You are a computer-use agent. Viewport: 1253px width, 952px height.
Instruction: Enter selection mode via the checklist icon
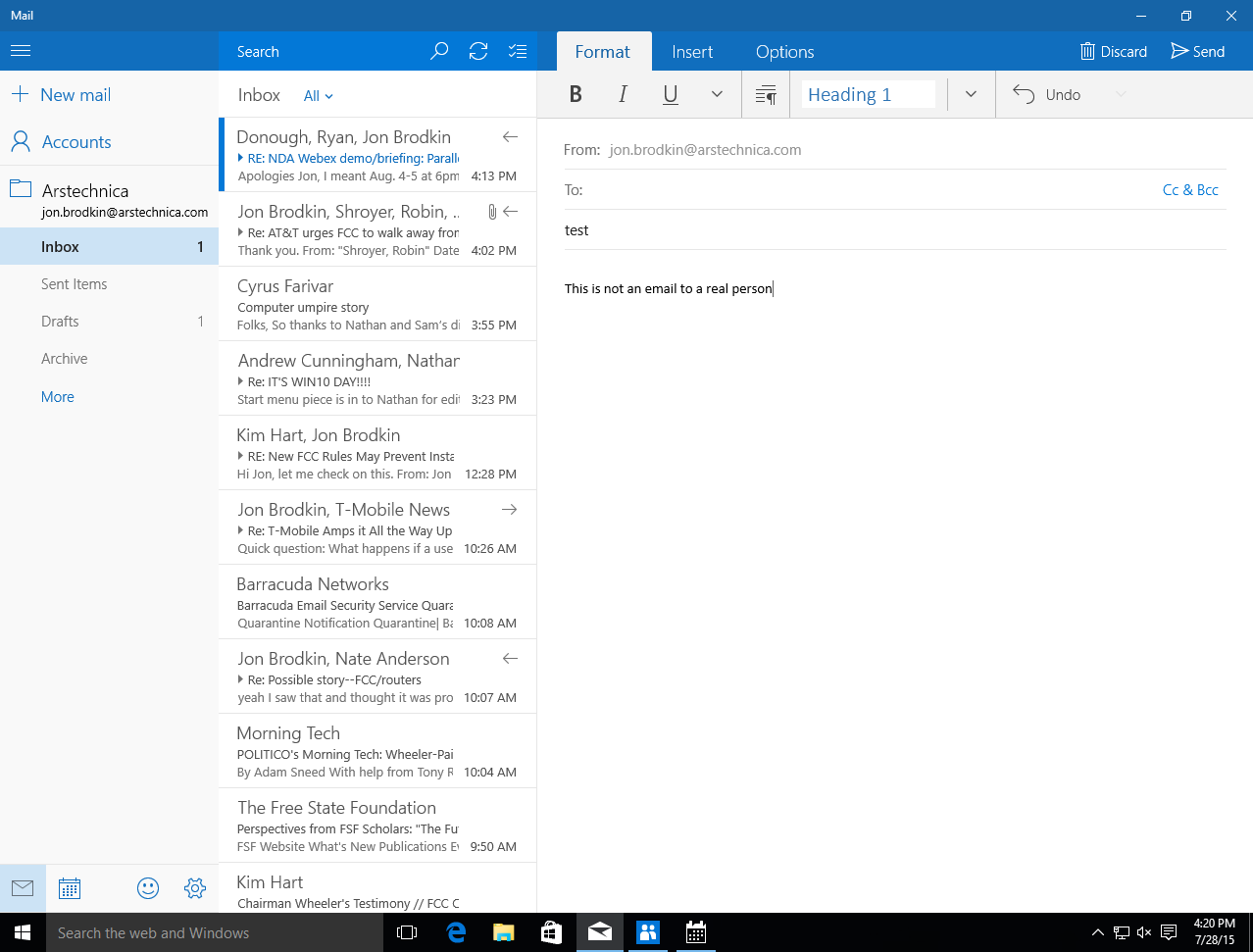(518, 50)
